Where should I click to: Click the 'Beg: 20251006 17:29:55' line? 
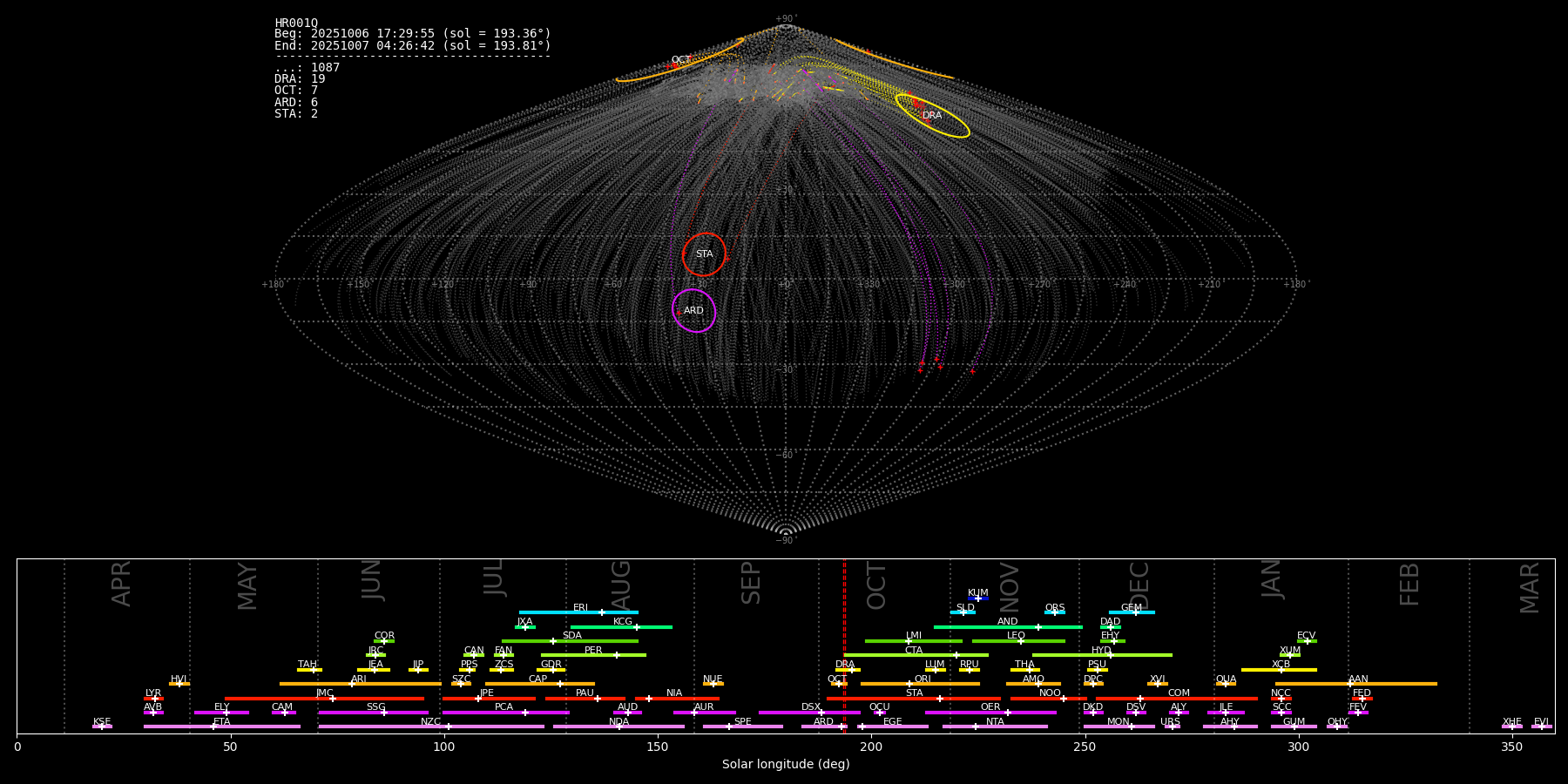click(x=413, y=34)
